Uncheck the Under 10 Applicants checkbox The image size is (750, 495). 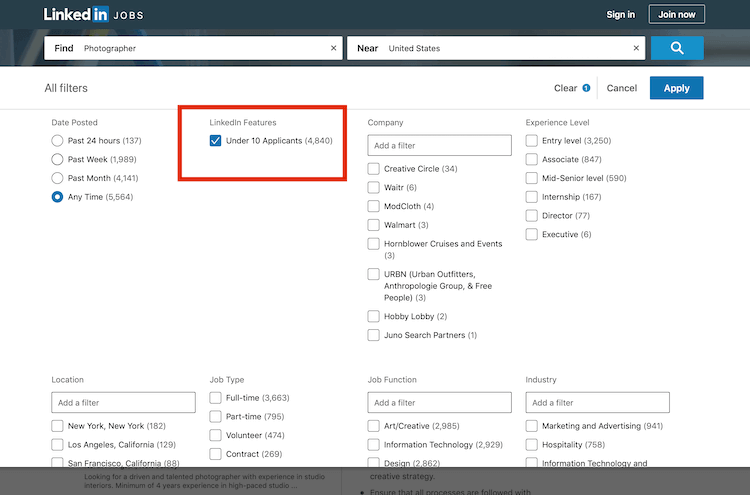coord(216,141)
